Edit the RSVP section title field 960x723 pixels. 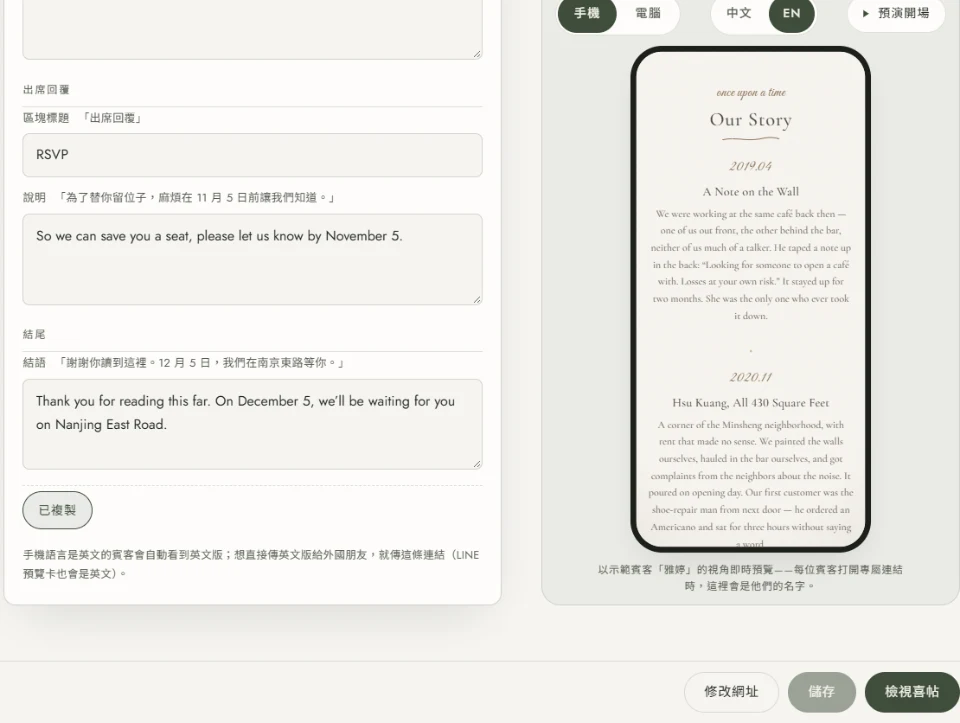(x=252, y=155)
